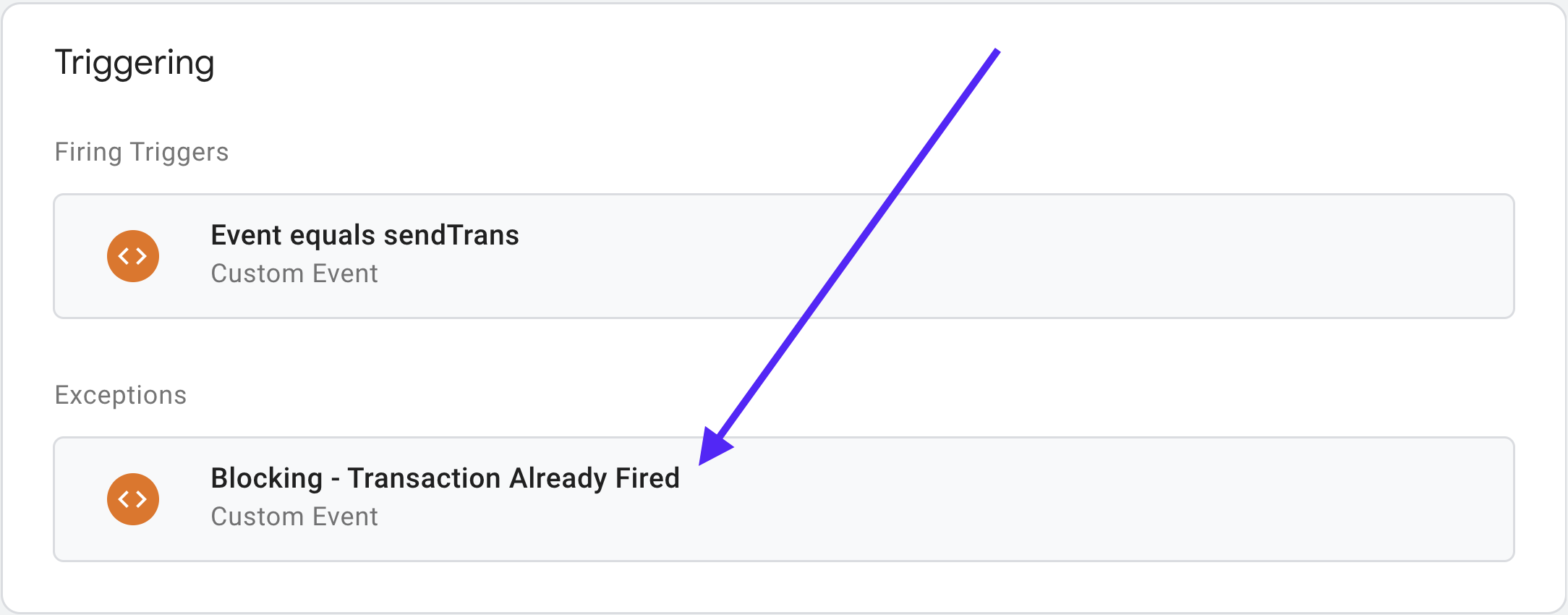Click the orange Custom Event icon beside sendTrans
Image resolution: width=1568 pixels, height=615 pixels.
(x=133, y=256)
